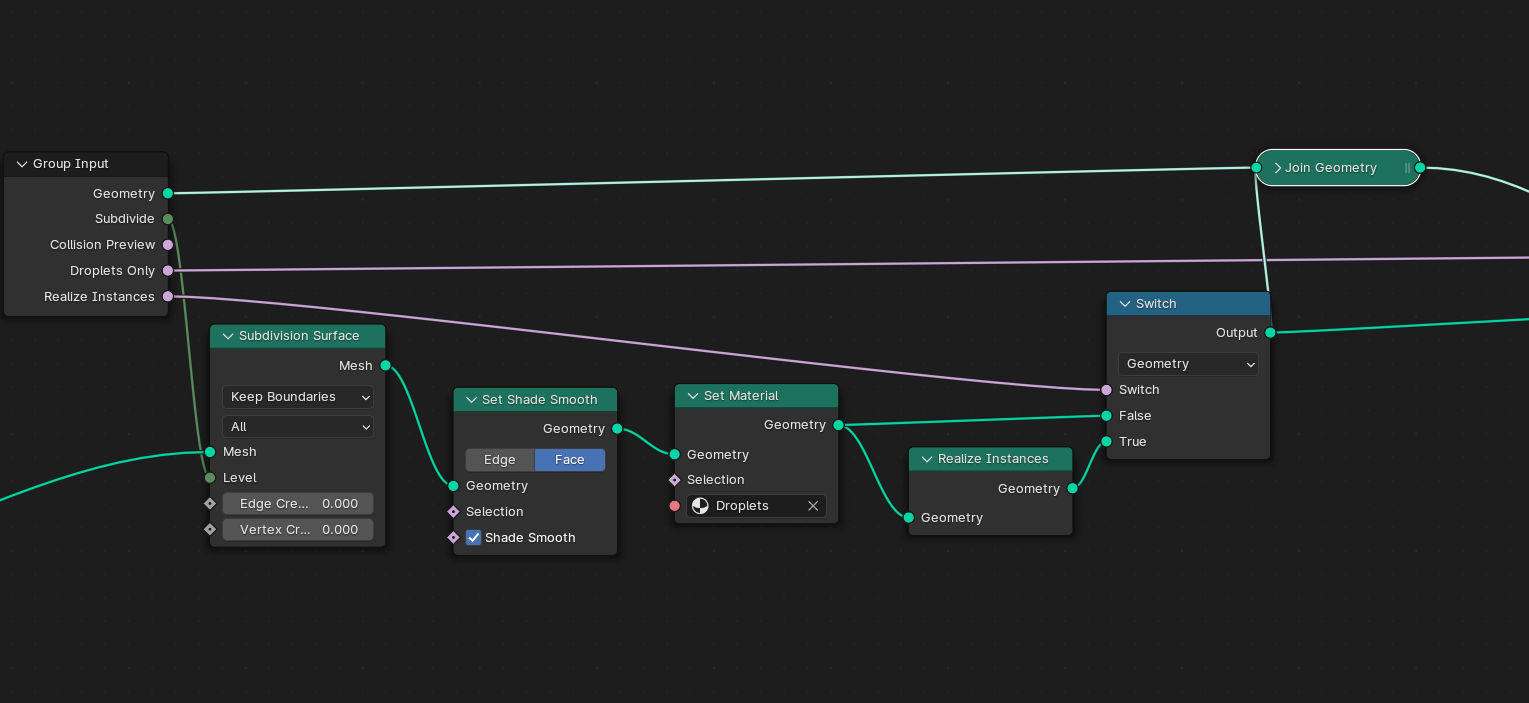Click the Switch node Output socket

pos(1270,333)
